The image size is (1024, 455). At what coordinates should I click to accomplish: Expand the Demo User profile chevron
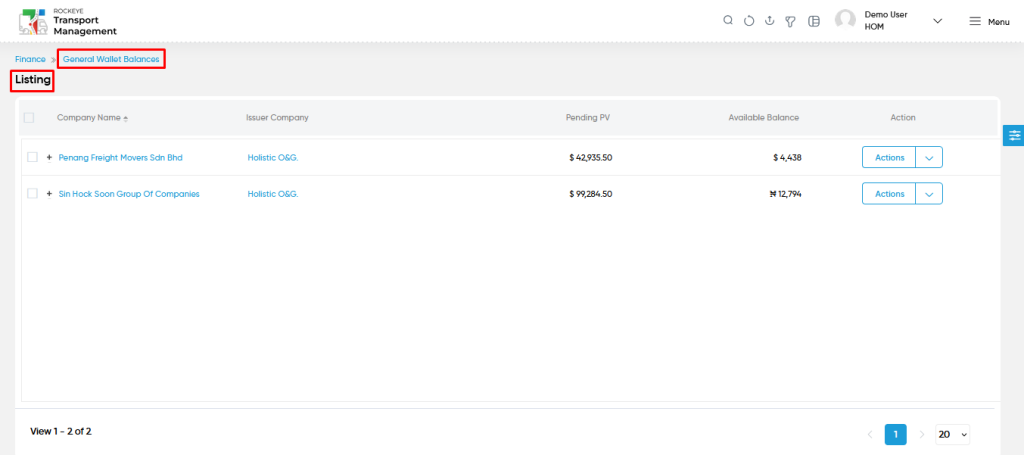pyautogui.click(x=938, y=21)
